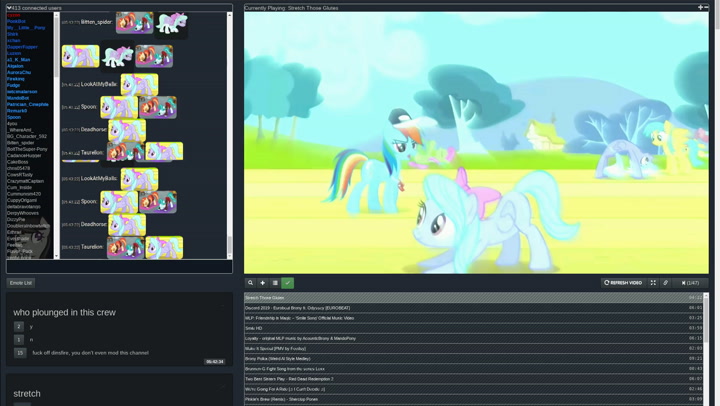720x406 pixels.
Task: Select 'MLP: Friendship is Magic Smile Song' entry
Action: click(473, 318)
